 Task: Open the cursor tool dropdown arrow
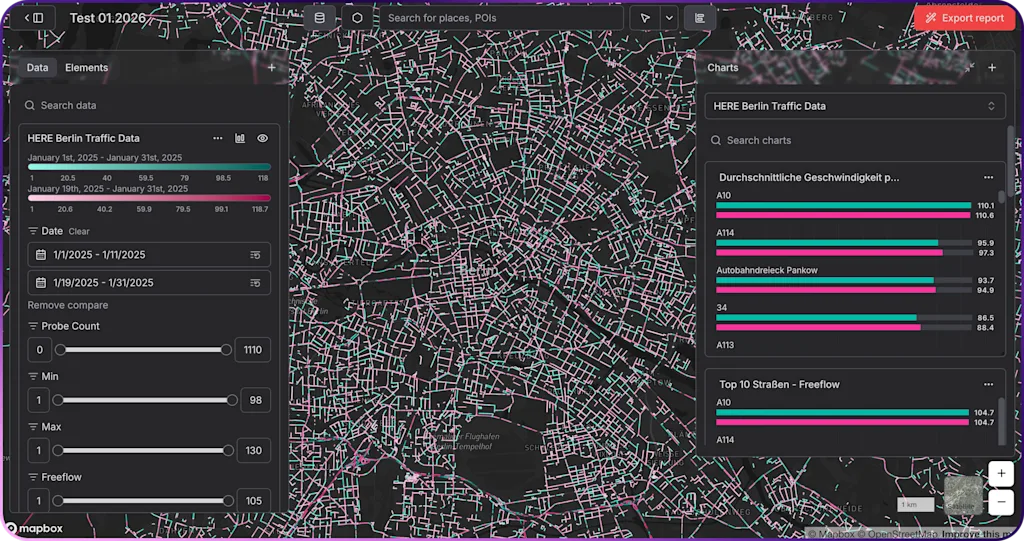click(x=668, y=18)
